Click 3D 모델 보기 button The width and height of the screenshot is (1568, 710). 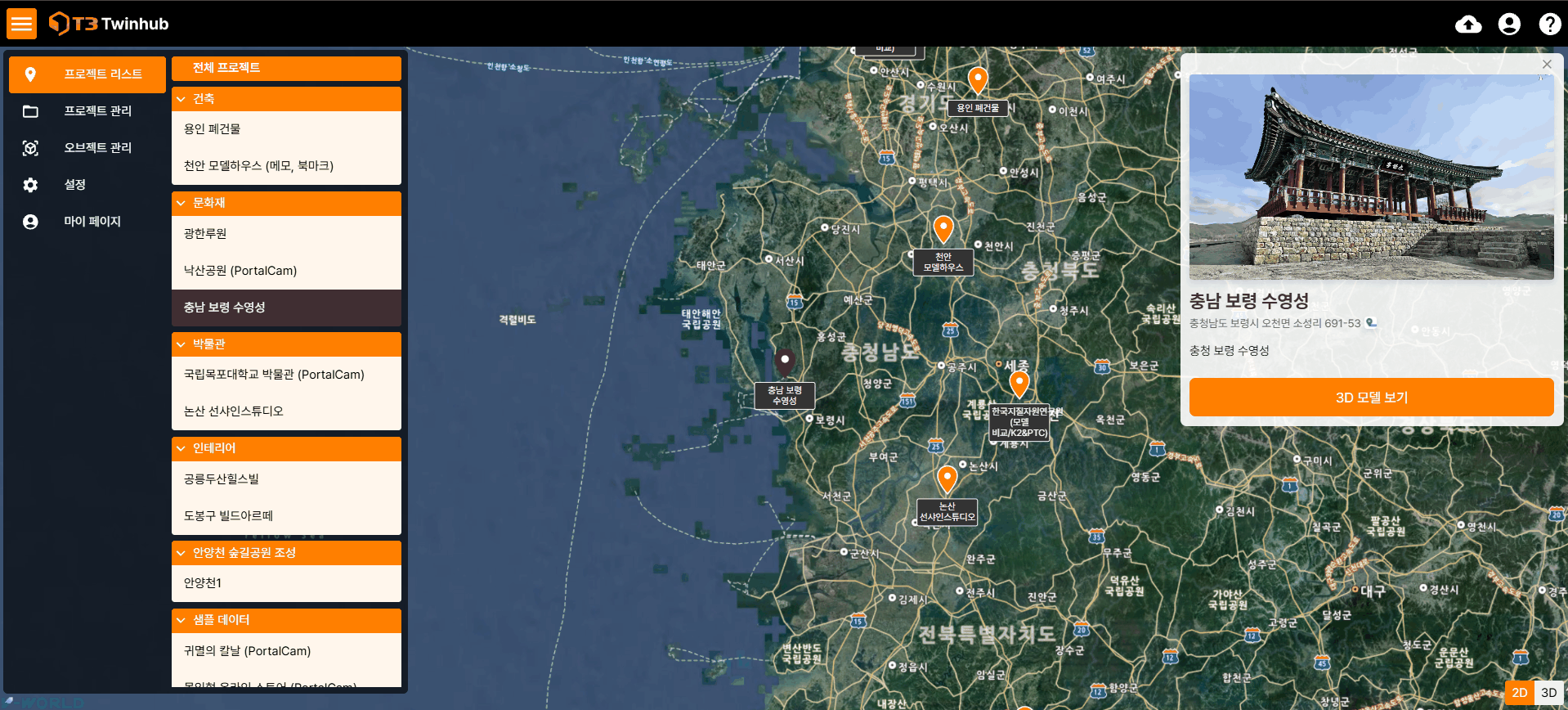coord(1371,398)
